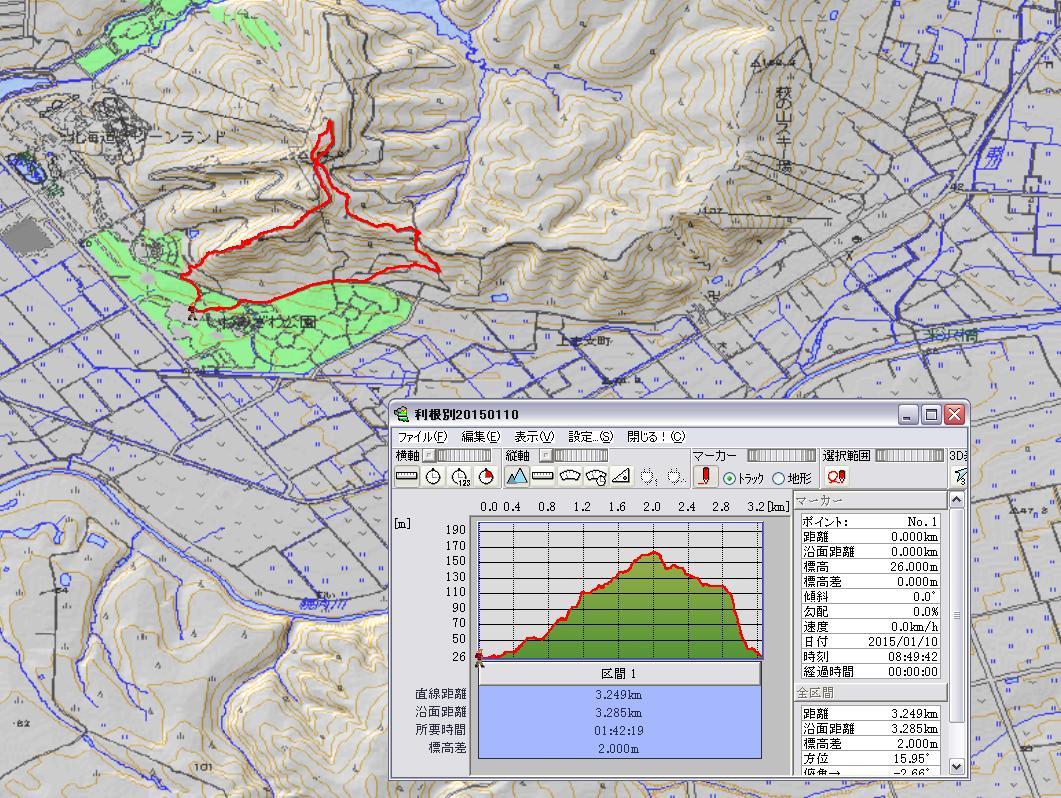Select the plain speedometer gauge icon

click(x=569, y=476)
